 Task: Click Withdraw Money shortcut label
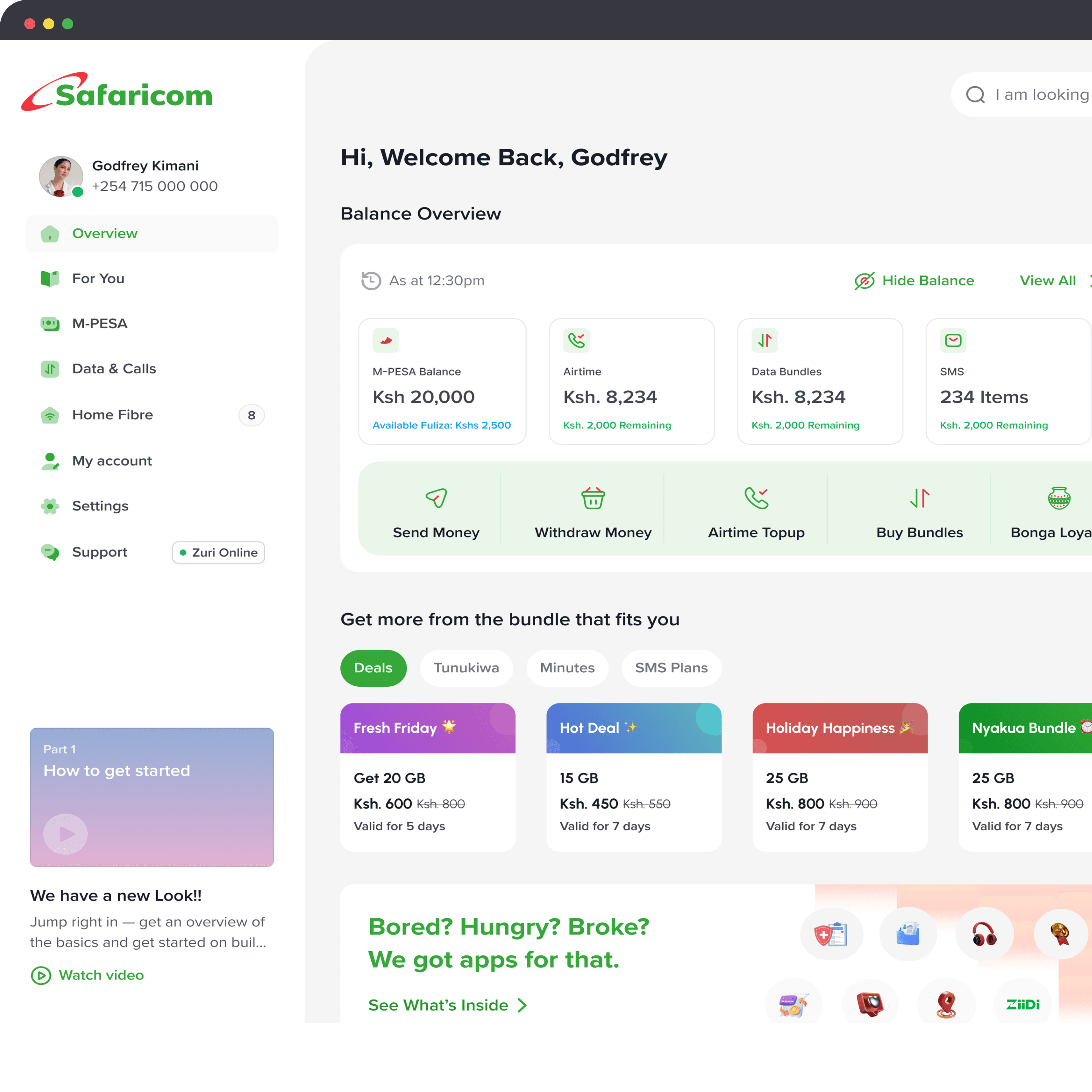click(x=593, y=533)
